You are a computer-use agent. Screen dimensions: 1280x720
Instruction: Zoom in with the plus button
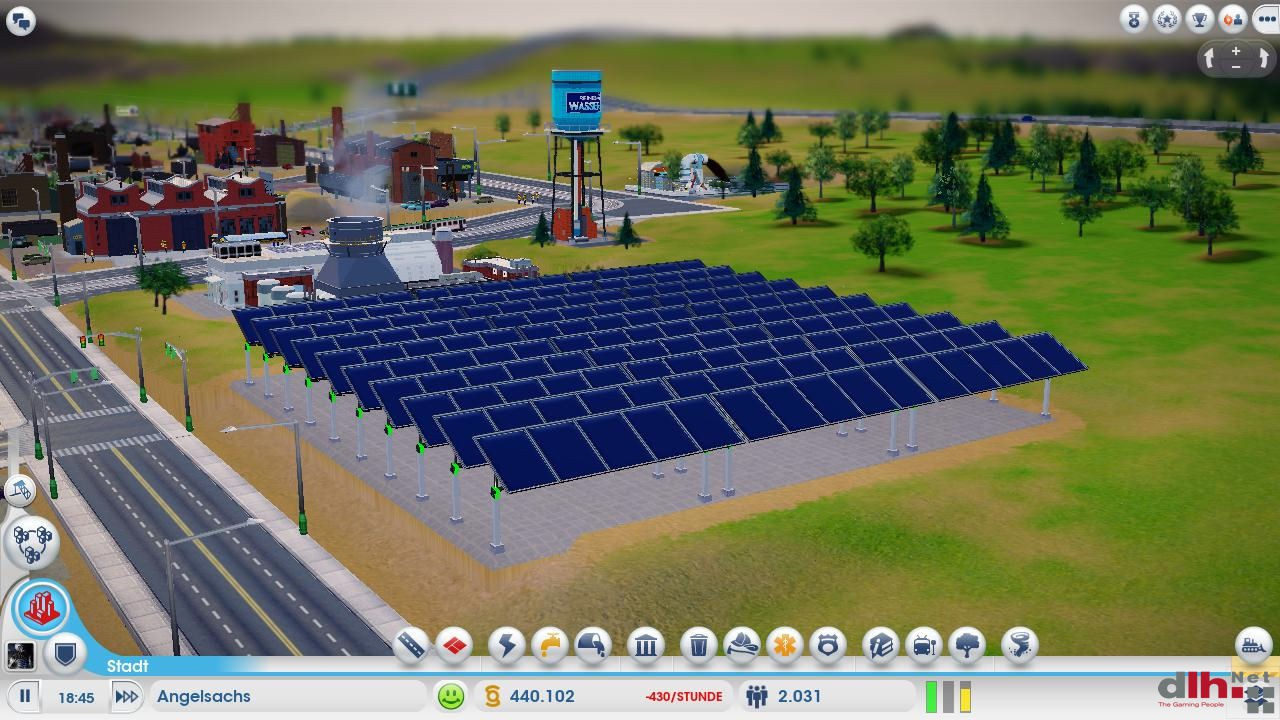1236,50
